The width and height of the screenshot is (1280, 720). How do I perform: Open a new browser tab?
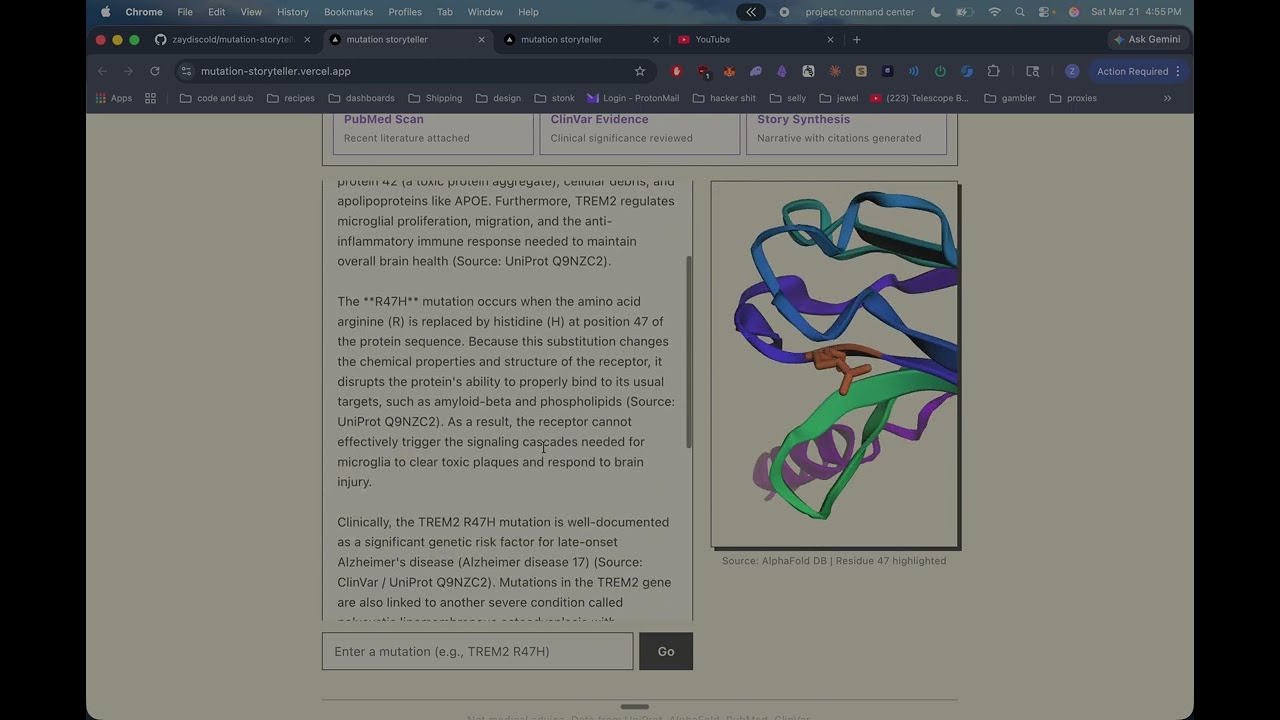pos(857,39)
